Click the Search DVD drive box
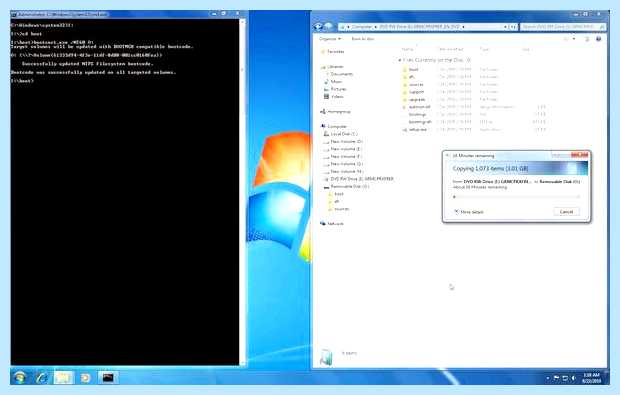This screenshot has width=620, height=395. pyautogui.click(x=562, y=27)
